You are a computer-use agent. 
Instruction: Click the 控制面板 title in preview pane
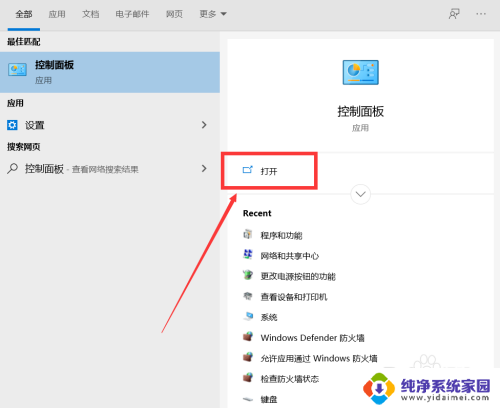point(361,111)
